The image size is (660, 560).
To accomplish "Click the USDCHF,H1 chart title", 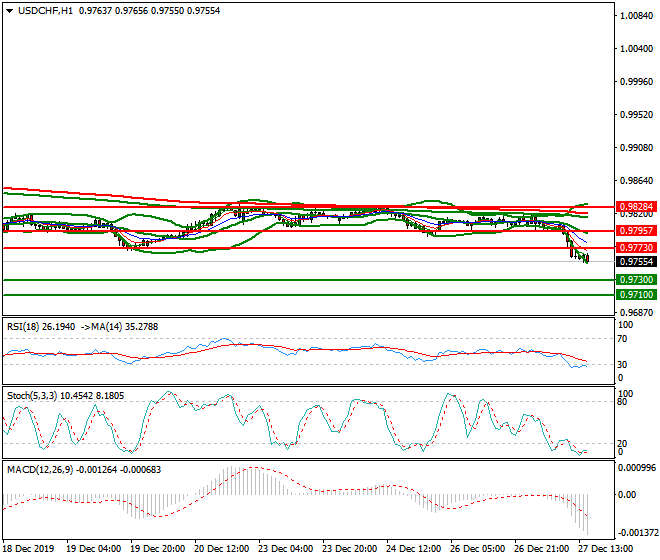I will (45, 10).
